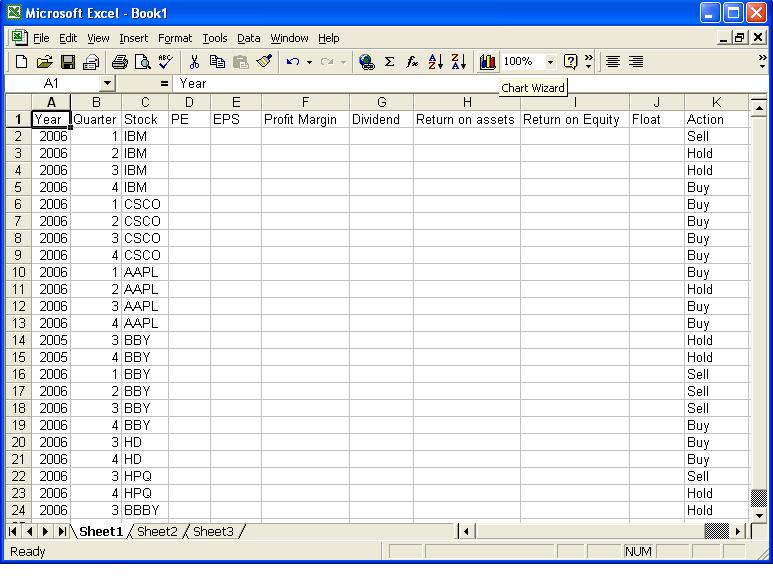Click horizontal scrollbar left arrow

[x=466, y=532]
